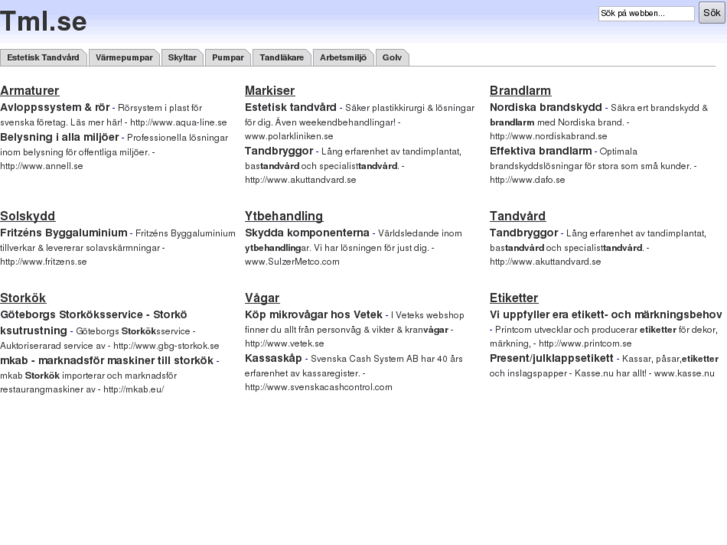Open the Markiser category heading
The height and width of the screenshot is (545, 727).
tap(270, 91)
